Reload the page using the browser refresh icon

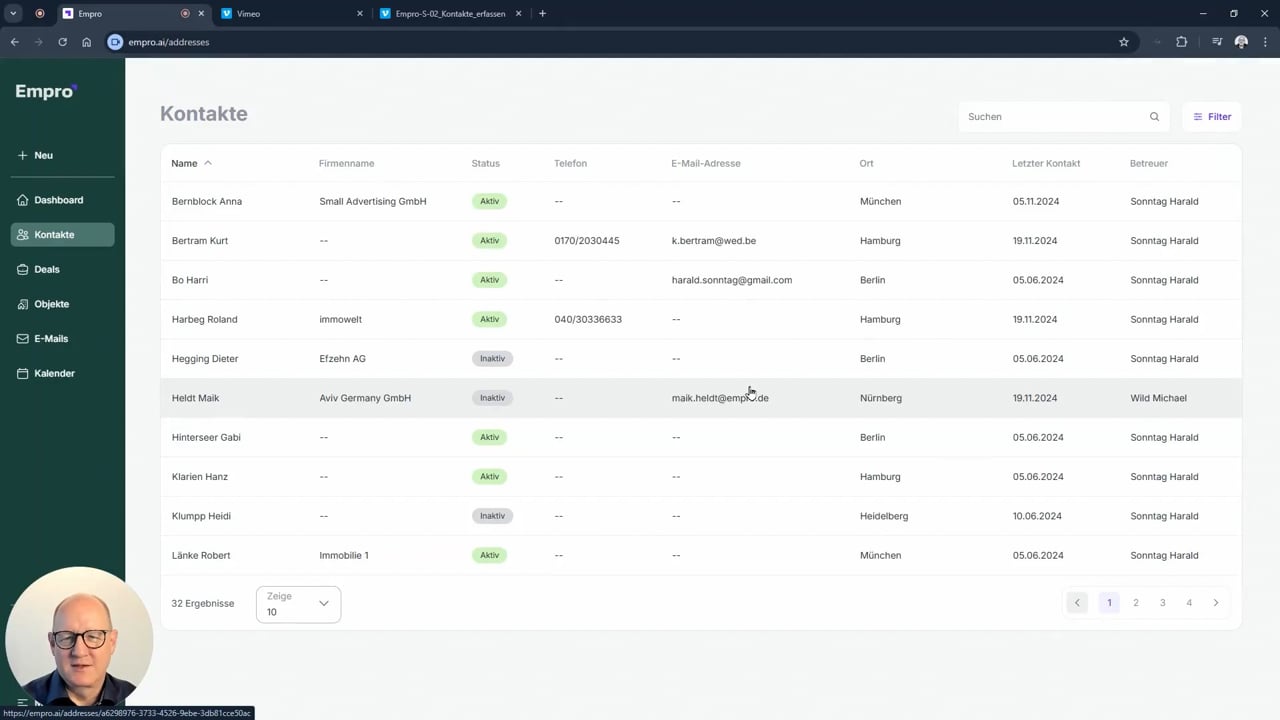coord(62,42)
